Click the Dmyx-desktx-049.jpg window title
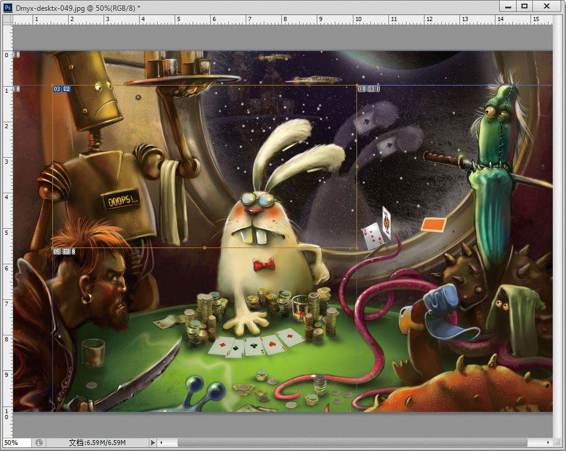This screenshot has width=566, height=451. (78, 8)
